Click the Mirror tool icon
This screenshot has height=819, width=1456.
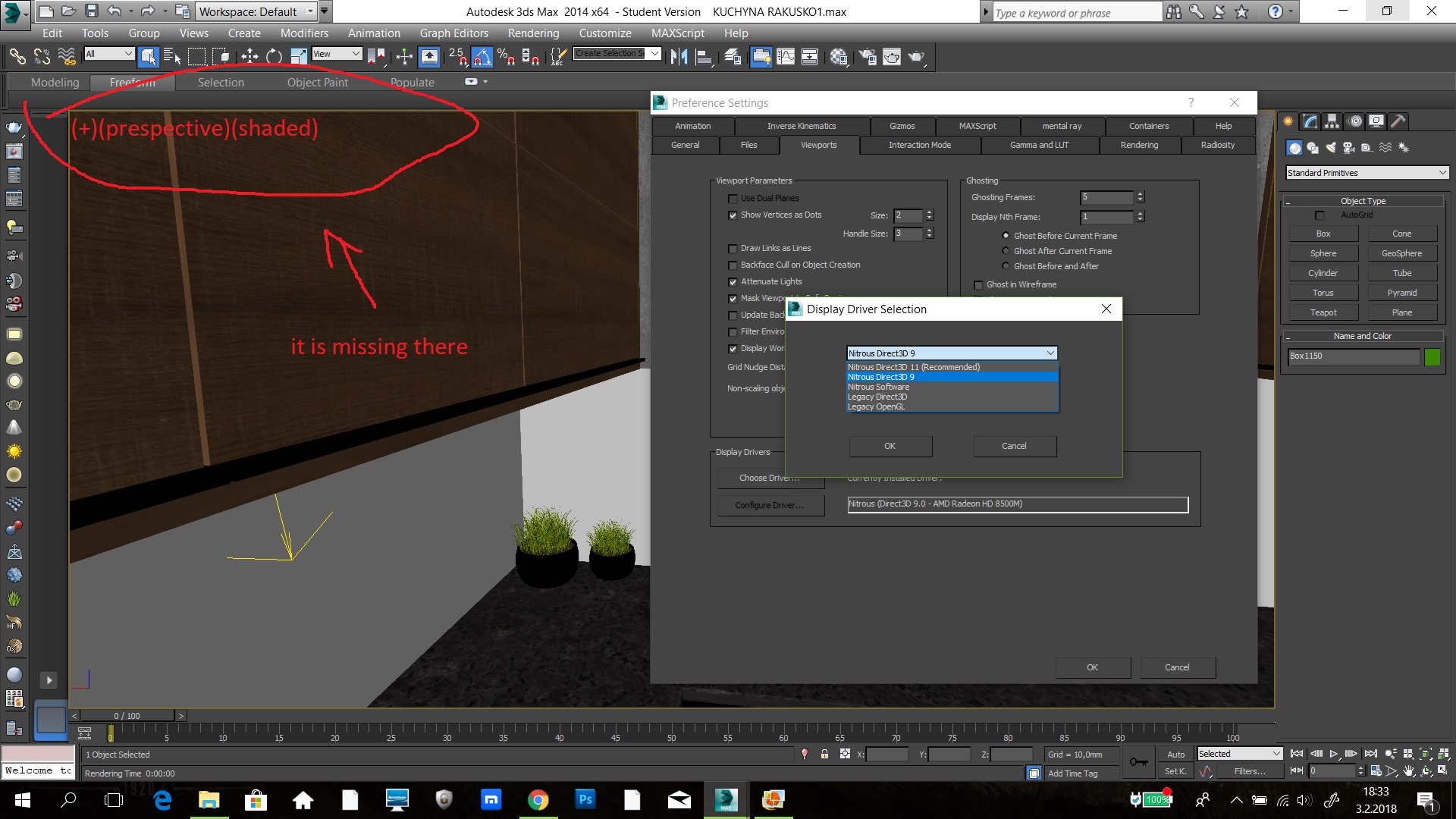click(679, 56)
